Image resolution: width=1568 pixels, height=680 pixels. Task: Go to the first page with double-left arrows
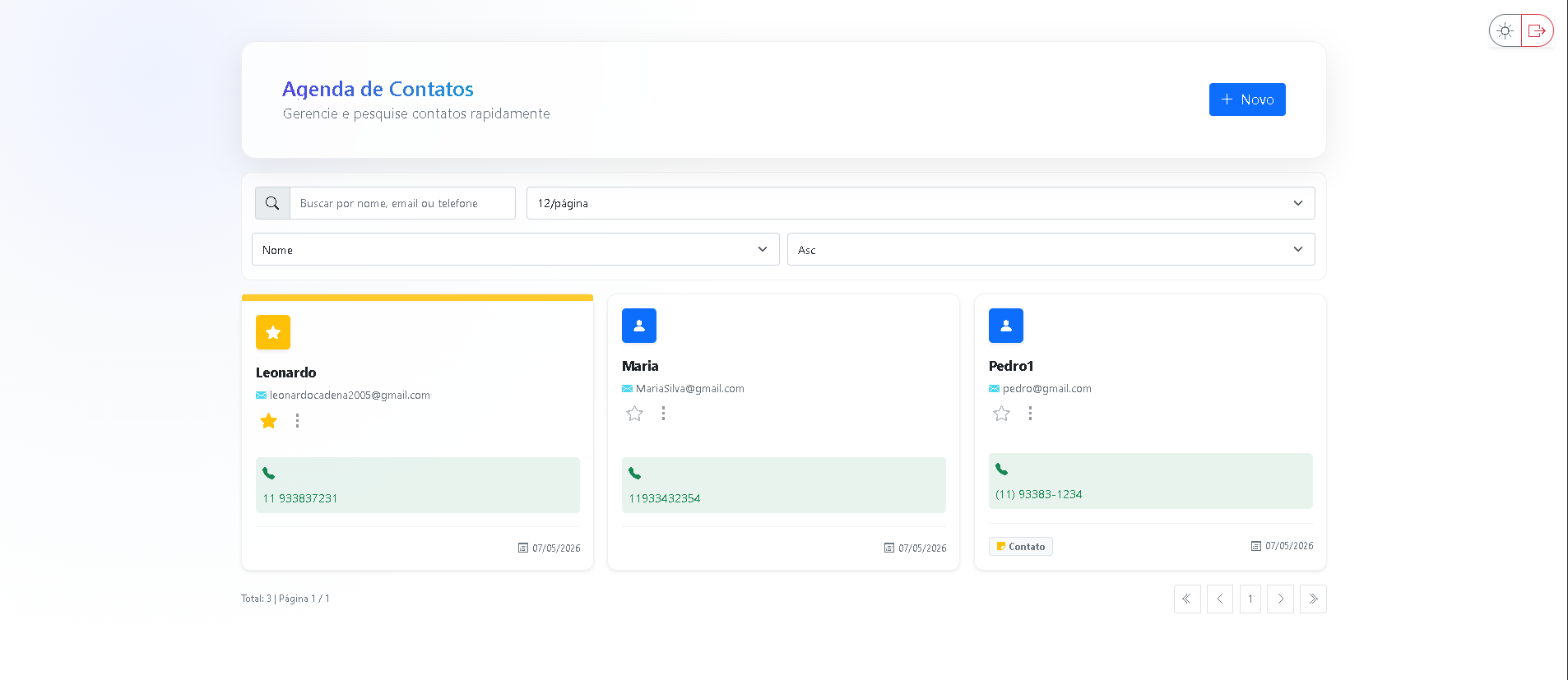pos(1187,599)
